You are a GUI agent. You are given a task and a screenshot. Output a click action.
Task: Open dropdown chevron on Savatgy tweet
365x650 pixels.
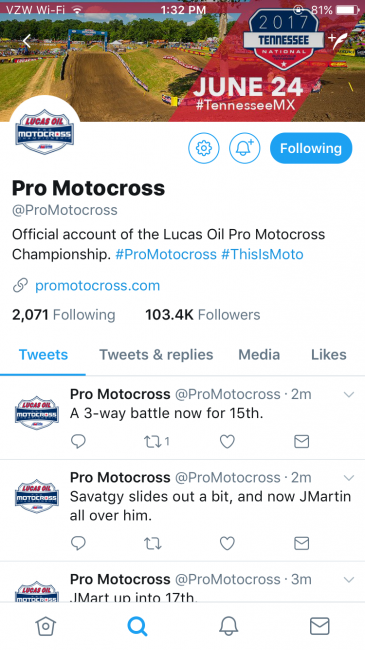349,478
